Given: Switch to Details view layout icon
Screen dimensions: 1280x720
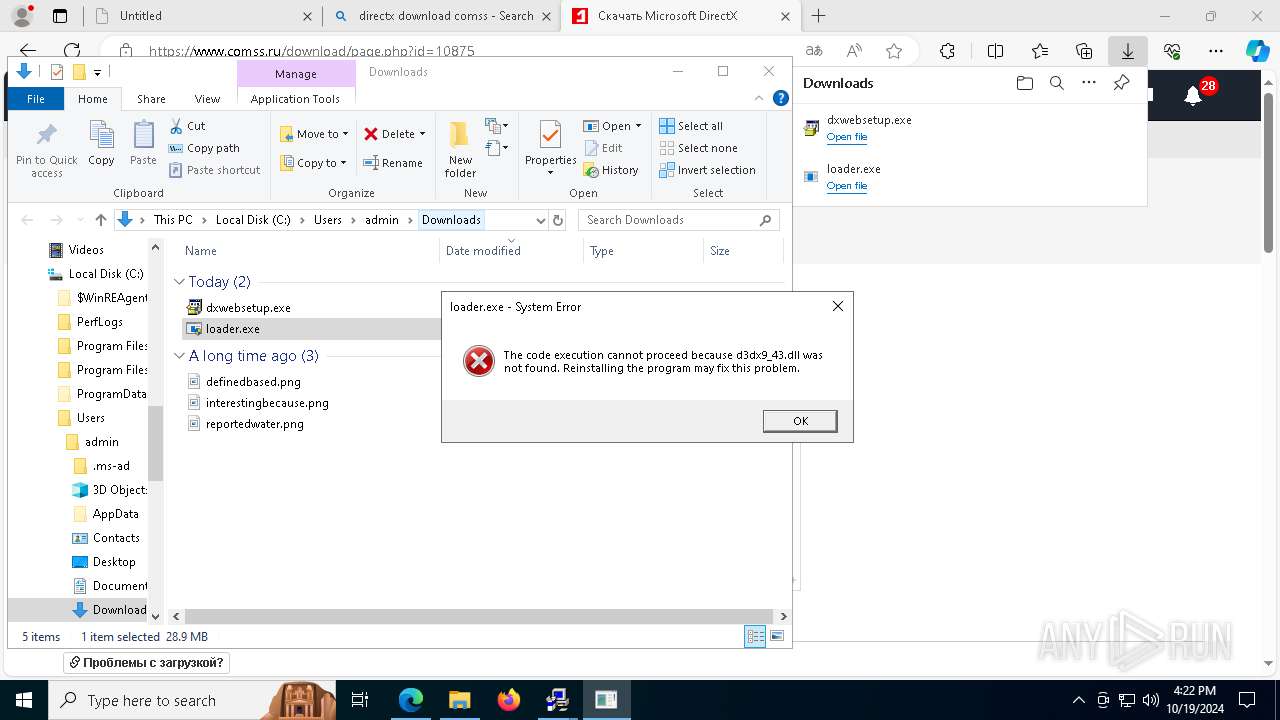Looking at the screenshot, I should pos(755,636).
